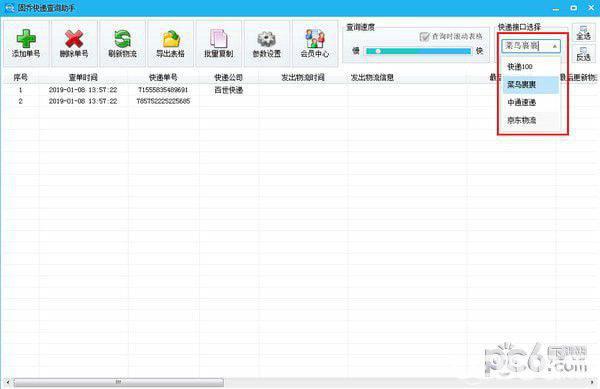This screenshot has width=600, height=389.
Task: Toggle the 查询时滚动表格 checkbox
Action: point(424,37)
